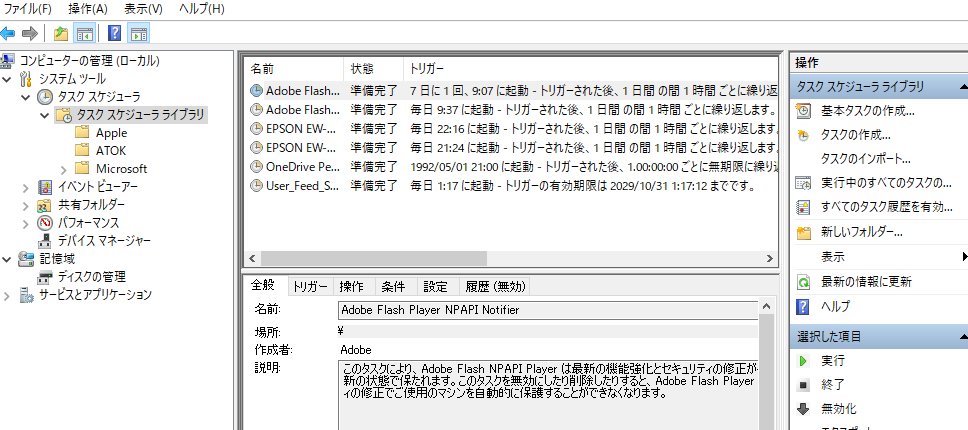Click the green 実行 run icon
The image size is (968, 430).
803,361
